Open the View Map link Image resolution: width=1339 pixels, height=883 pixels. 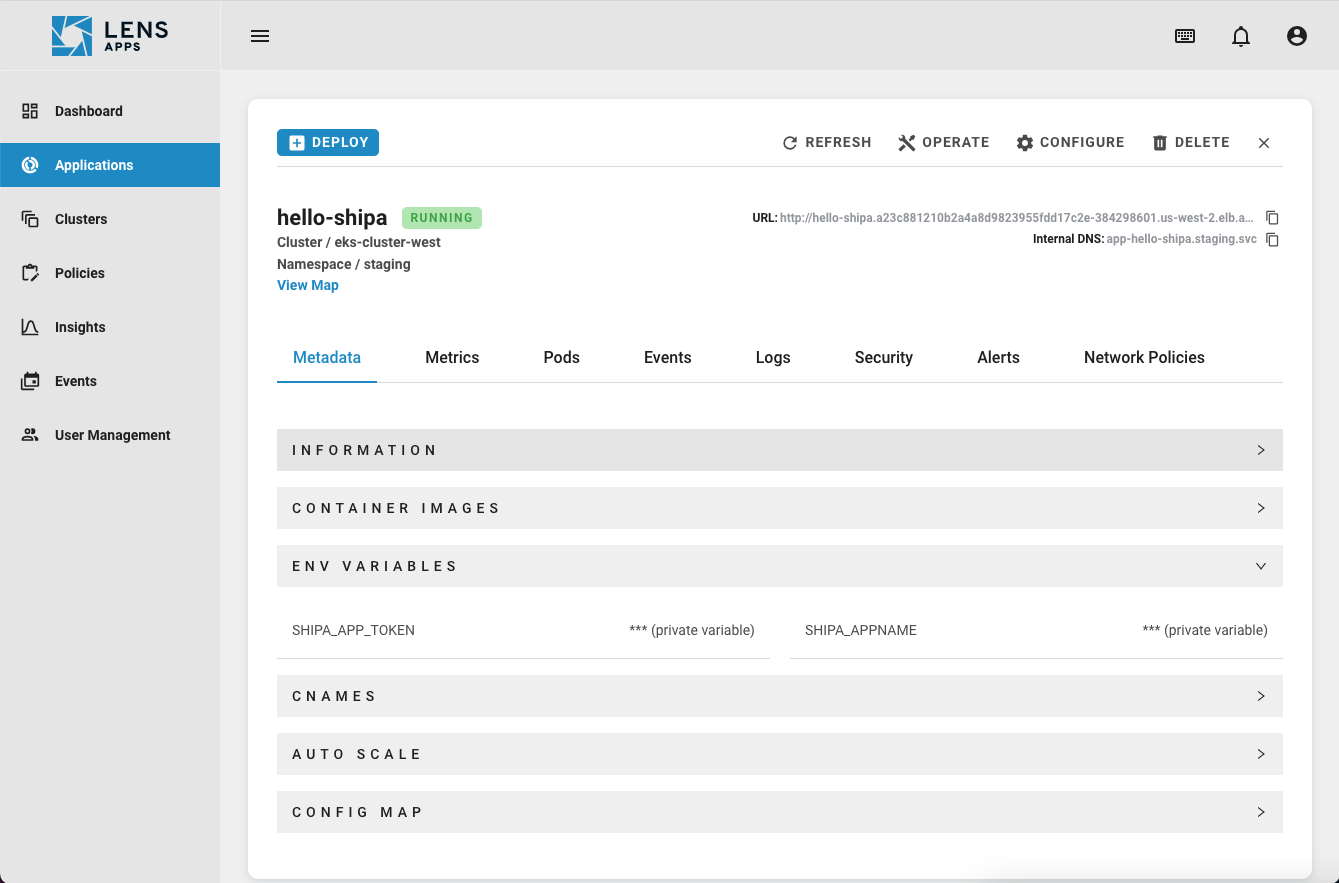pyautogui.click(x=308, y=285)
